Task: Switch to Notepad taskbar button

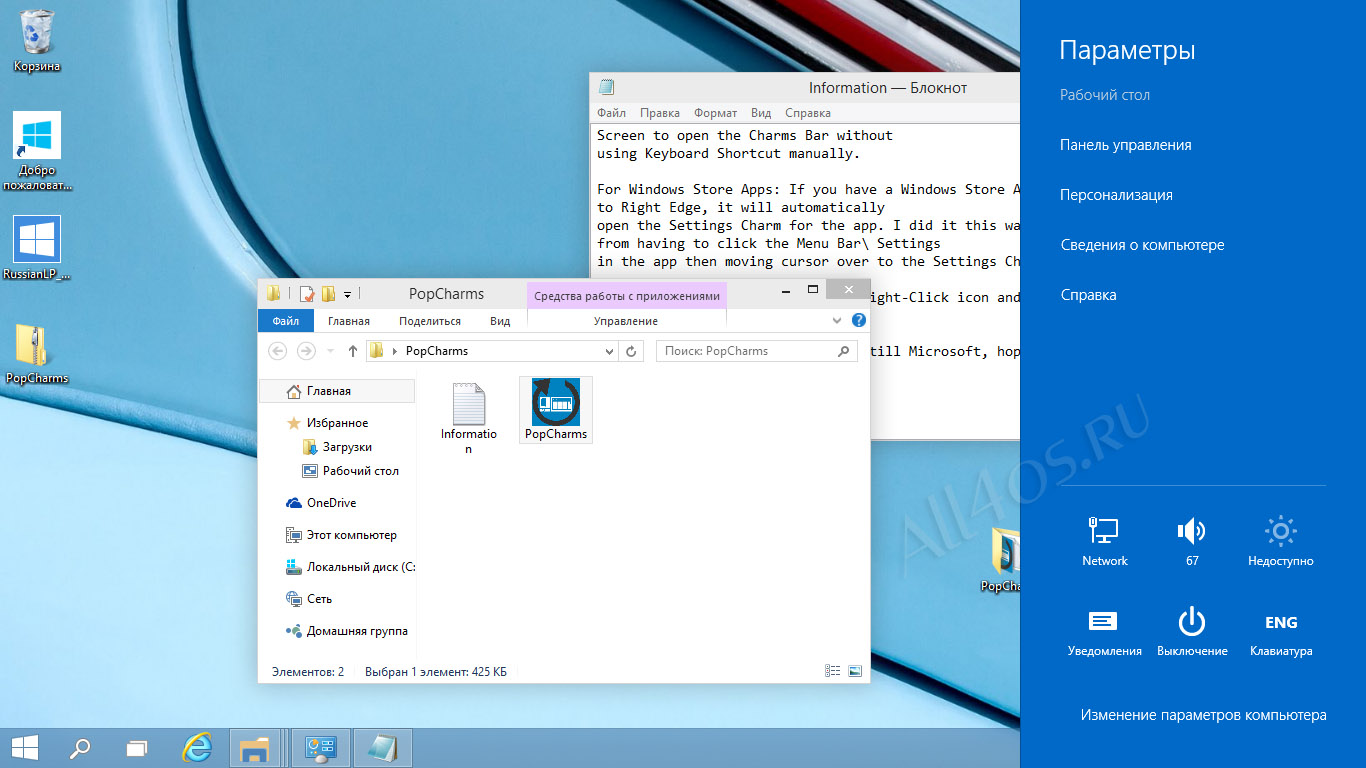Action: point(382,748)
